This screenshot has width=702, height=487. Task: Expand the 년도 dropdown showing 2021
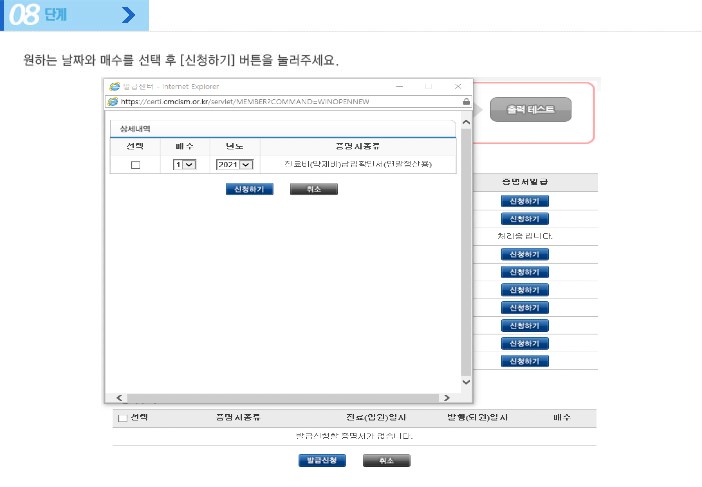(234, 165)
